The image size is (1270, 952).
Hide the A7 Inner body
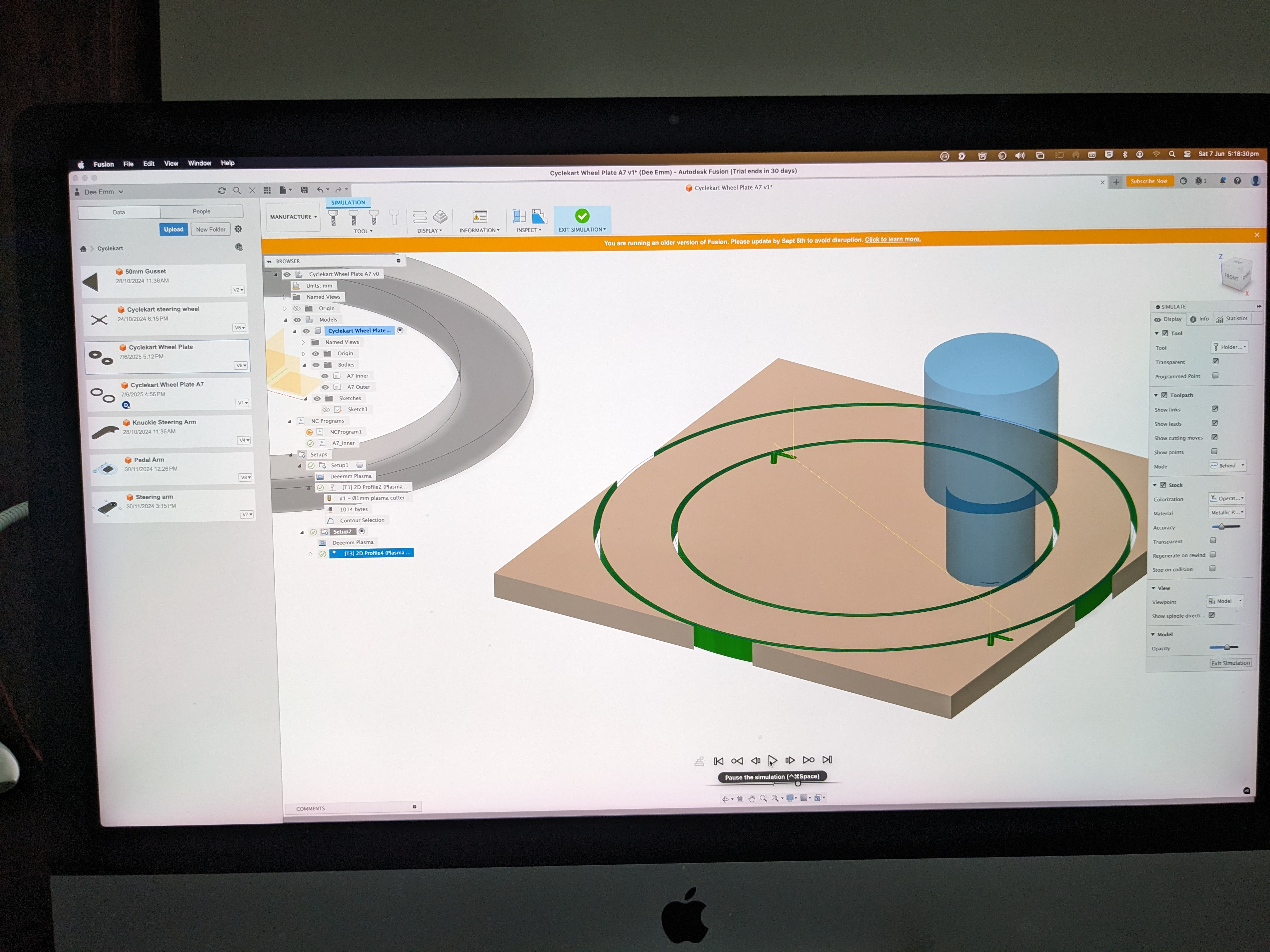pos(325,376)
